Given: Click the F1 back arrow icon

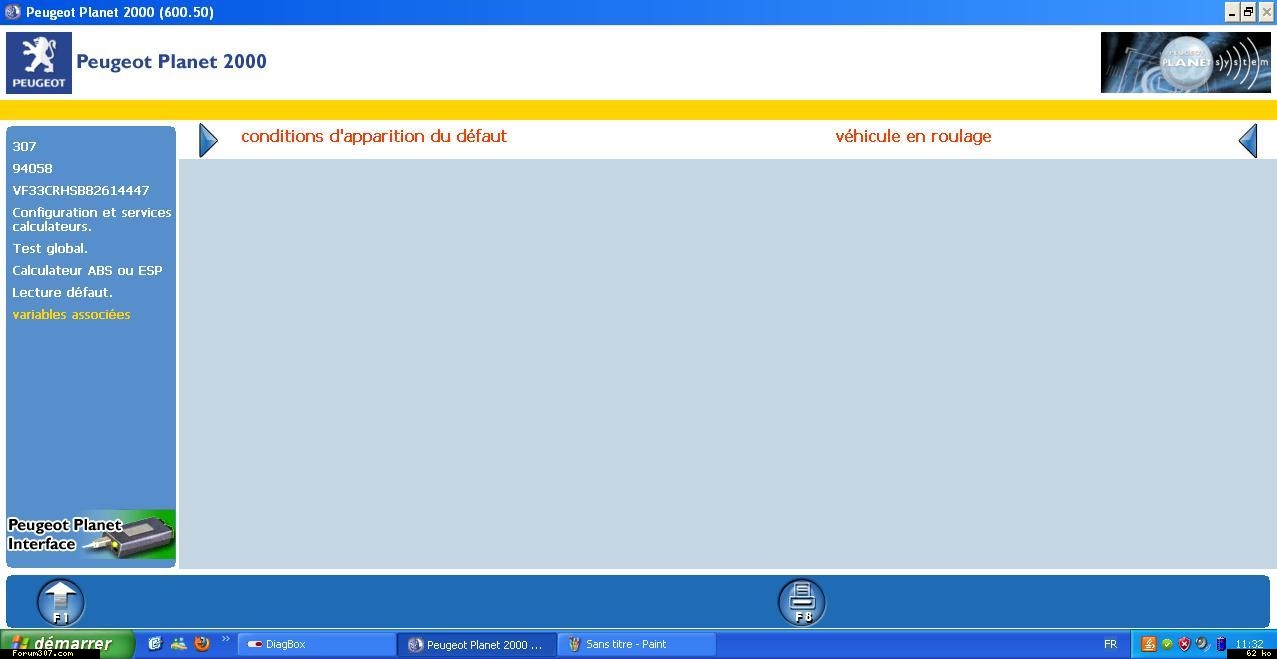Looking at the screenshot, I should pos(61,602).
